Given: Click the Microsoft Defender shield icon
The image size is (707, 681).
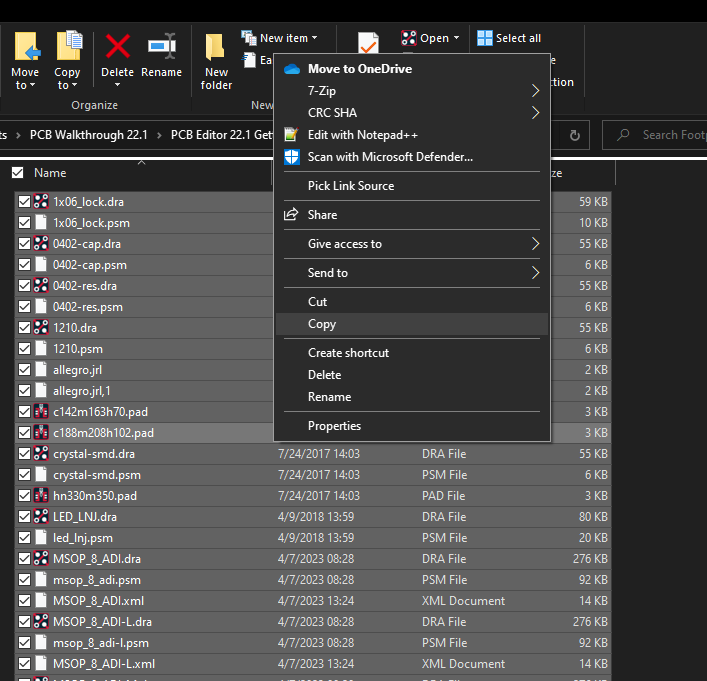Looking at the screenshot, I should 292,157.
